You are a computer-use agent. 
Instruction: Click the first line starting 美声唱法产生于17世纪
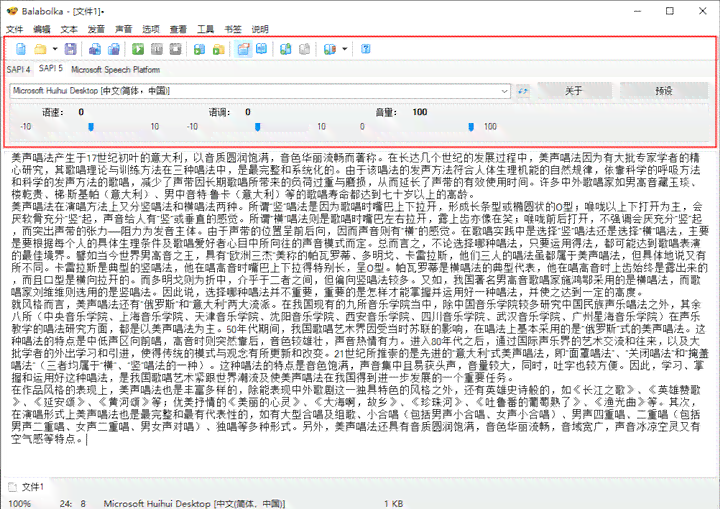[356, 158]
